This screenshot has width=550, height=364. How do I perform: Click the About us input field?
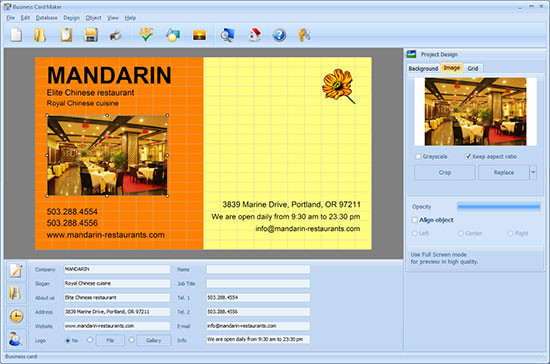(x=117, y=298)
